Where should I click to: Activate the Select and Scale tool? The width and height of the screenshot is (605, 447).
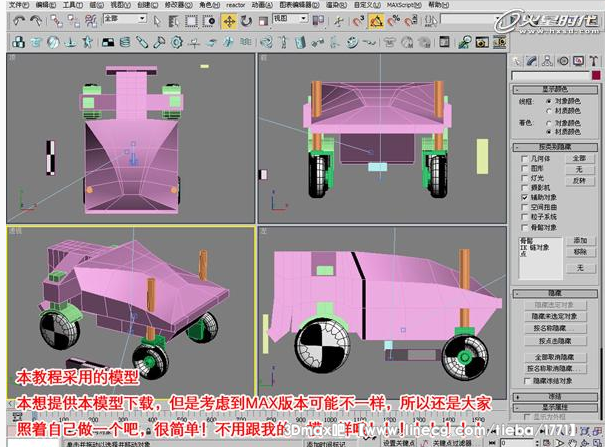click(264, 21)
